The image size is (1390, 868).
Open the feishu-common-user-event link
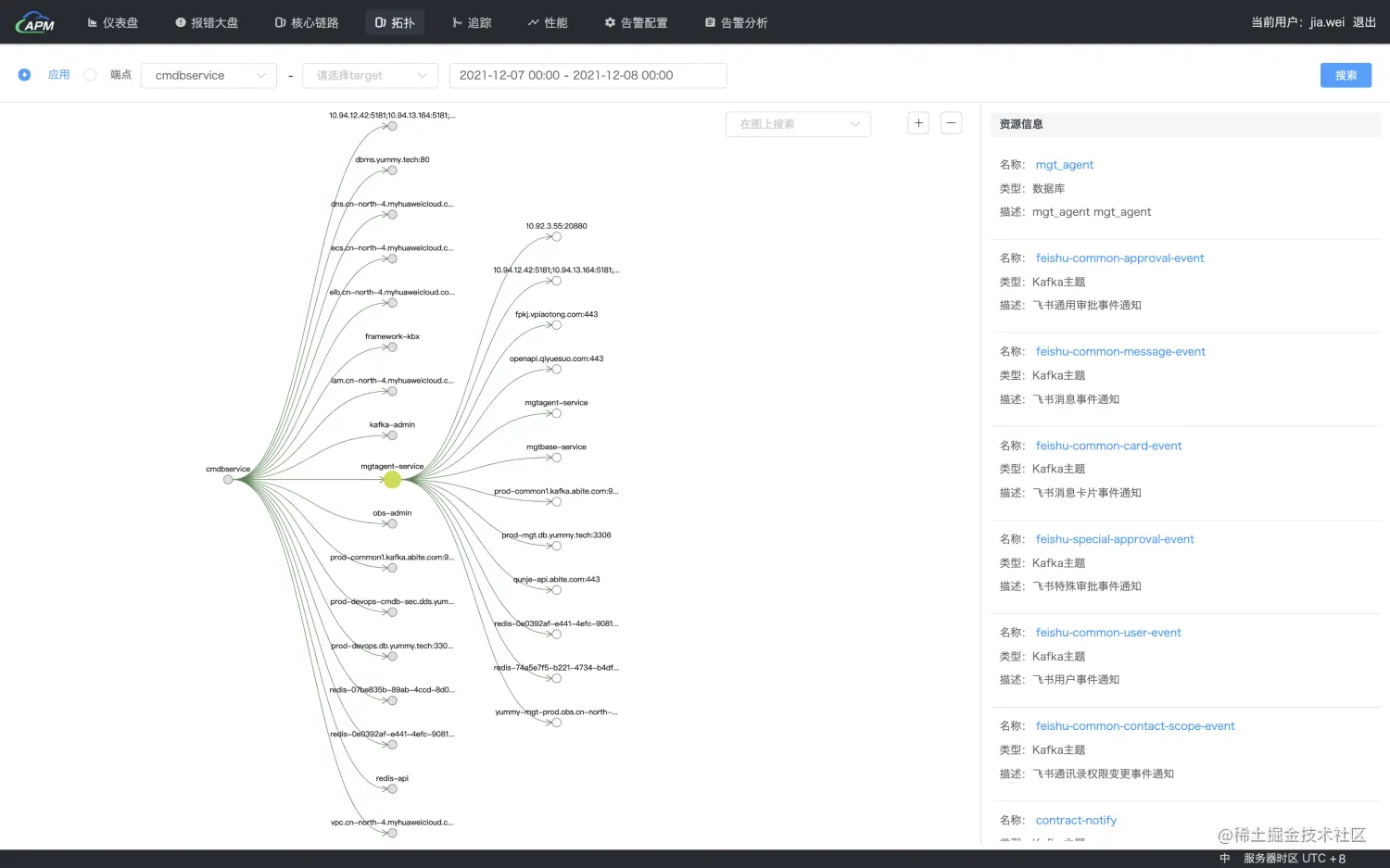(1108, 633)
